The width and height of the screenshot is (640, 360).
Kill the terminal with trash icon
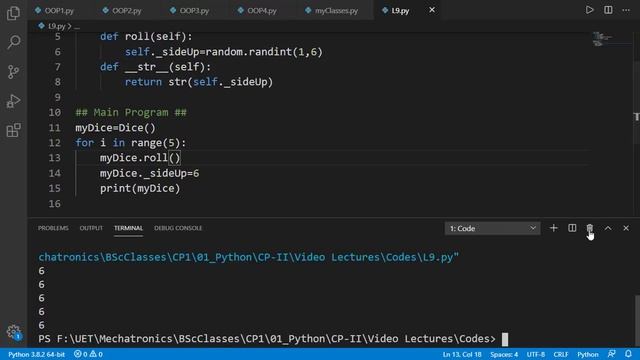590,228
